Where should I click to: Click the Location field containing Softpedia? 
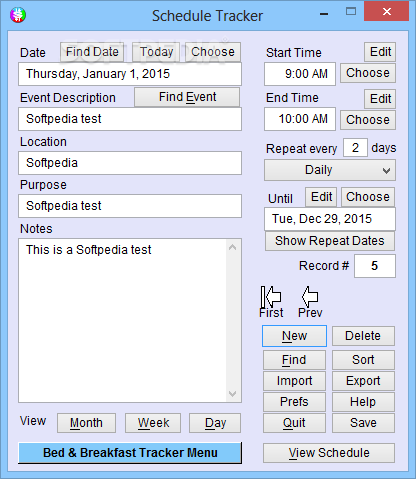[x=130, y=163]
